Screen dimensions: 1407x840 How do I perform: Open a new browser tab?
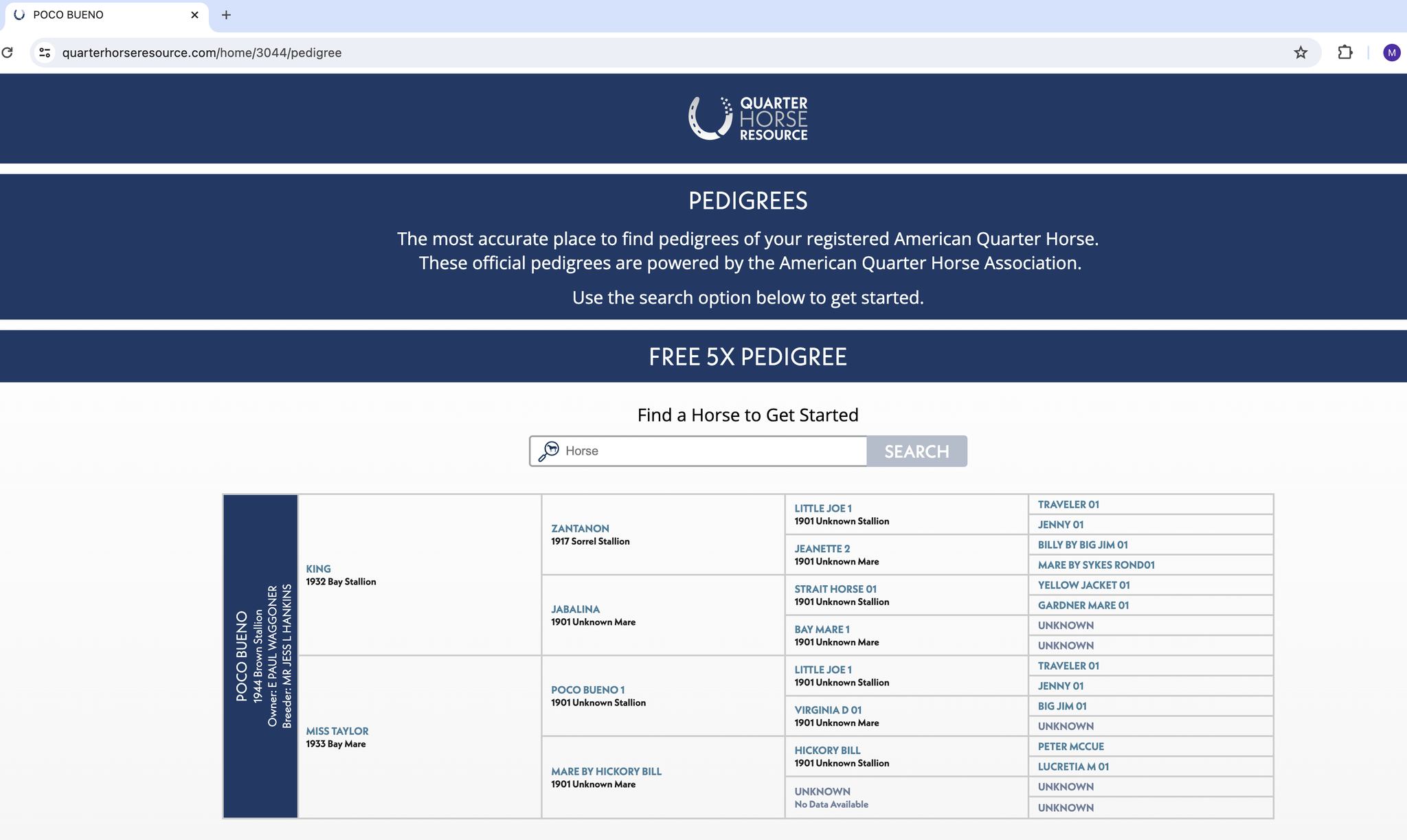pyautogui.click(x=226, y=15)
